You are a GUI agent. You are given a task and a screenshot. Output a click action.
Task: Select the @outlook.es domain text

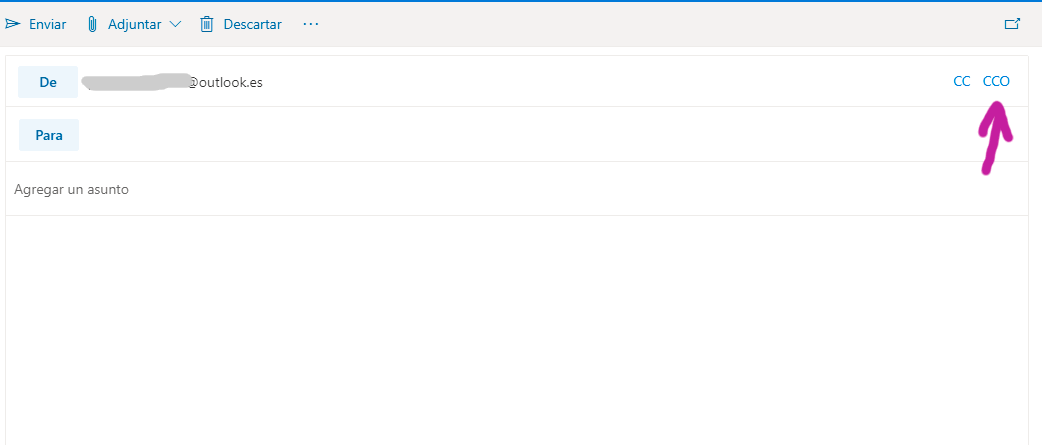coord(226,82)
